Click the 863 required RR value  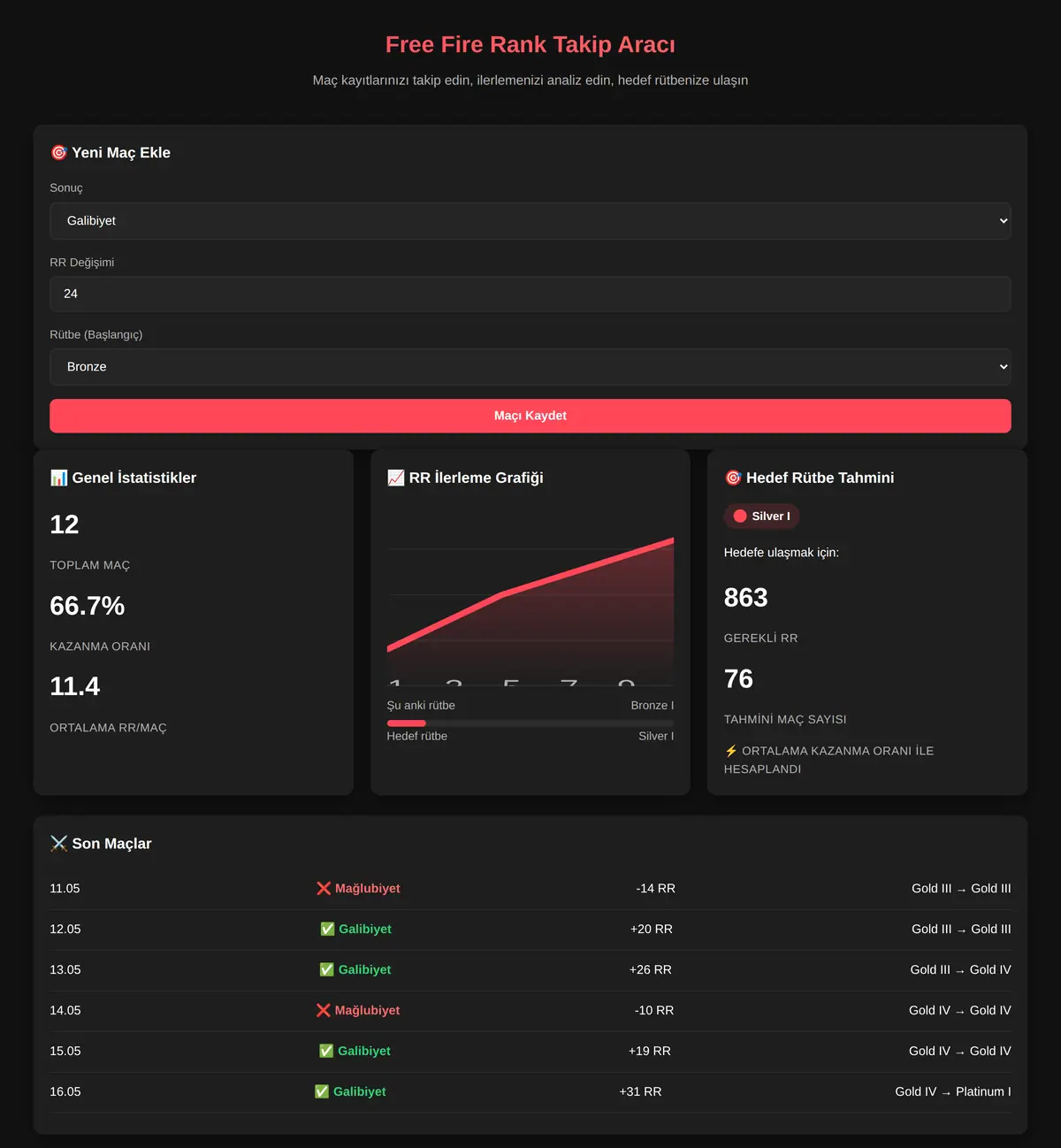point(745,598)
